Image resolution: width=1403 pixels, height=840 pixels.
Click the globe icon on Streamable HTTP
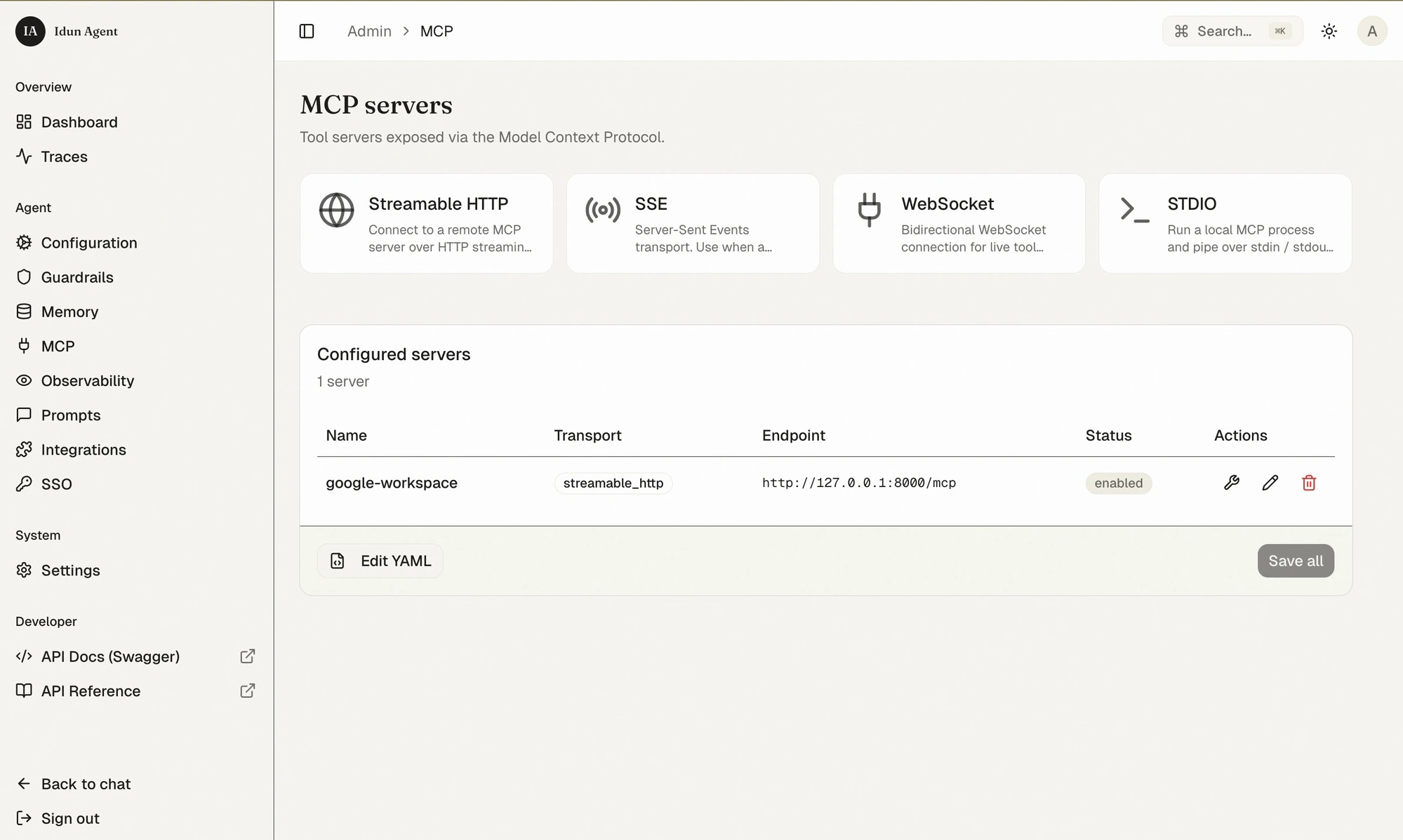(x=336, y=210)
